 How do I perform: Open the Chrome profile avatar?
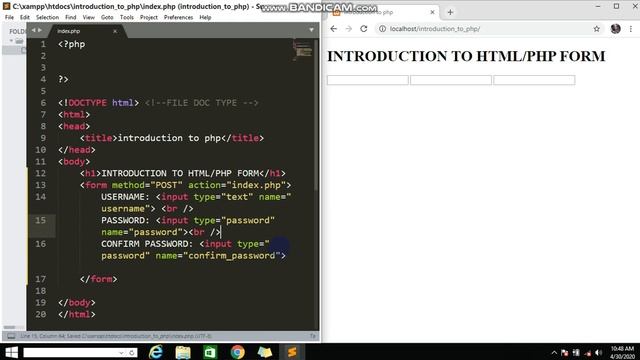[616, 29]
